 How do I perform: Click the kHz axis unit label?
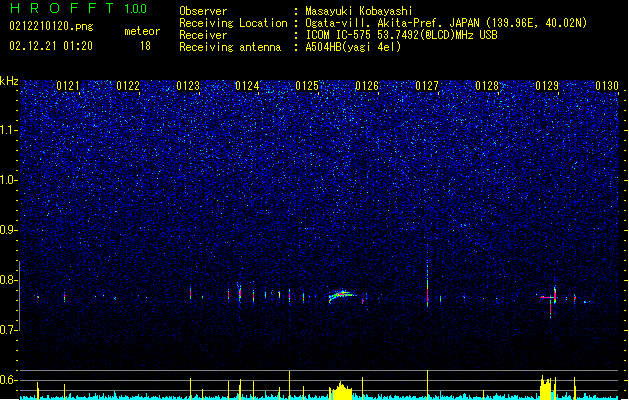(x=9, y=81)
